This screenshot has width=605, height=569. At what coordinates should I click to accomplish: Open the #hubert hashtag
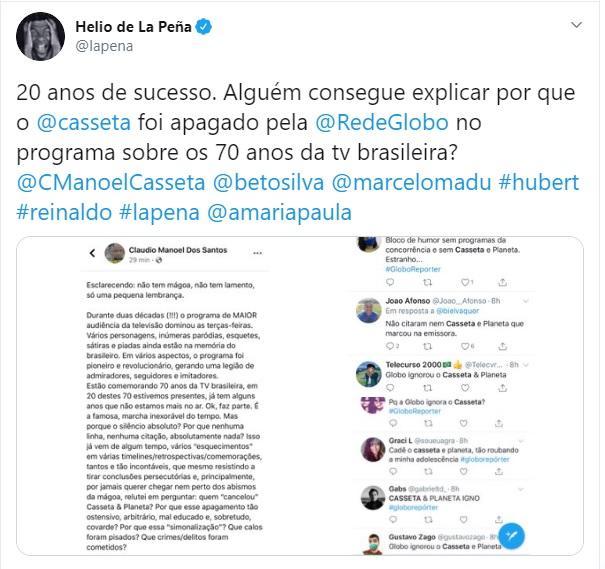(539, 182)
